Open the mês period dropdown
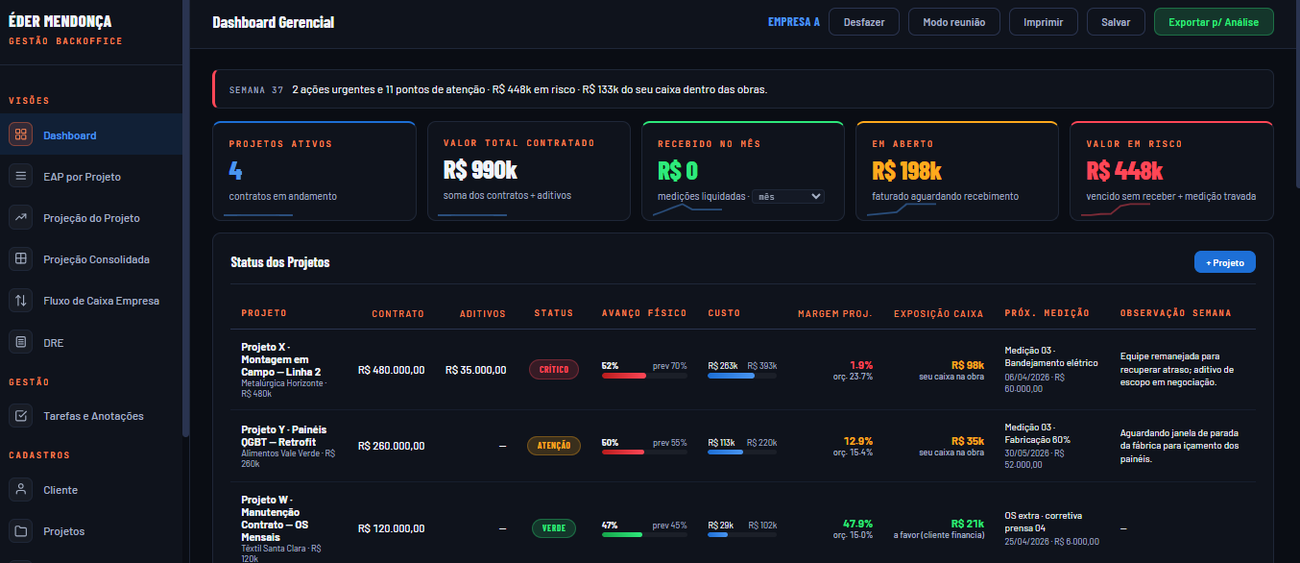This screenshot has height=563, width=1300. [788, 196]
